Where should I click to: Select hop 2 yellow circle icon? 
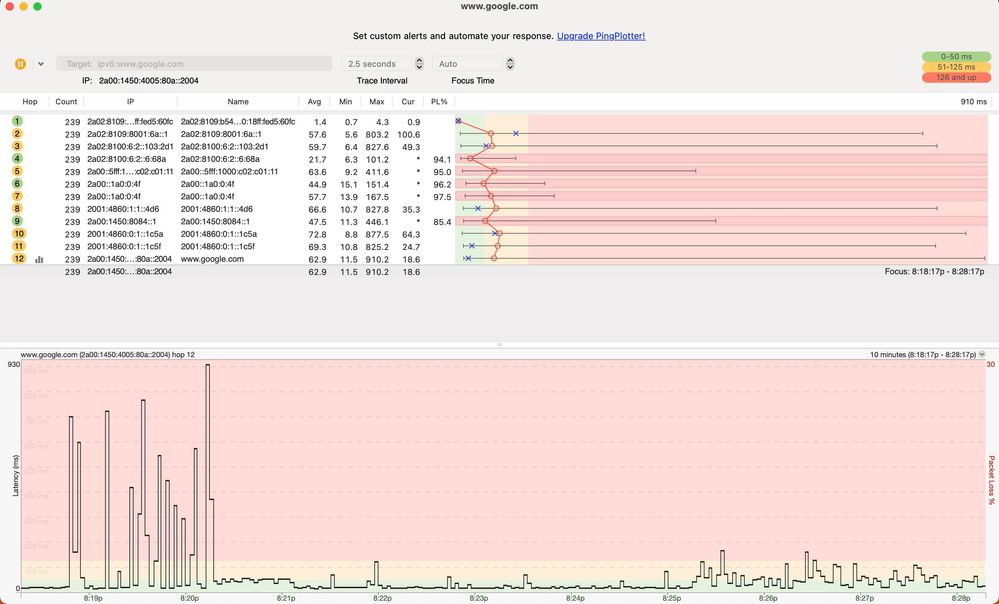tap(17, 134)
